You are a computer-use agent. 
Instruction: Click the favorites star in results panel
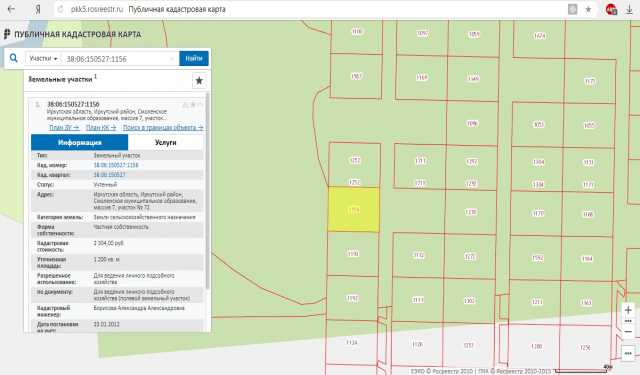click(x=199, y=81)
